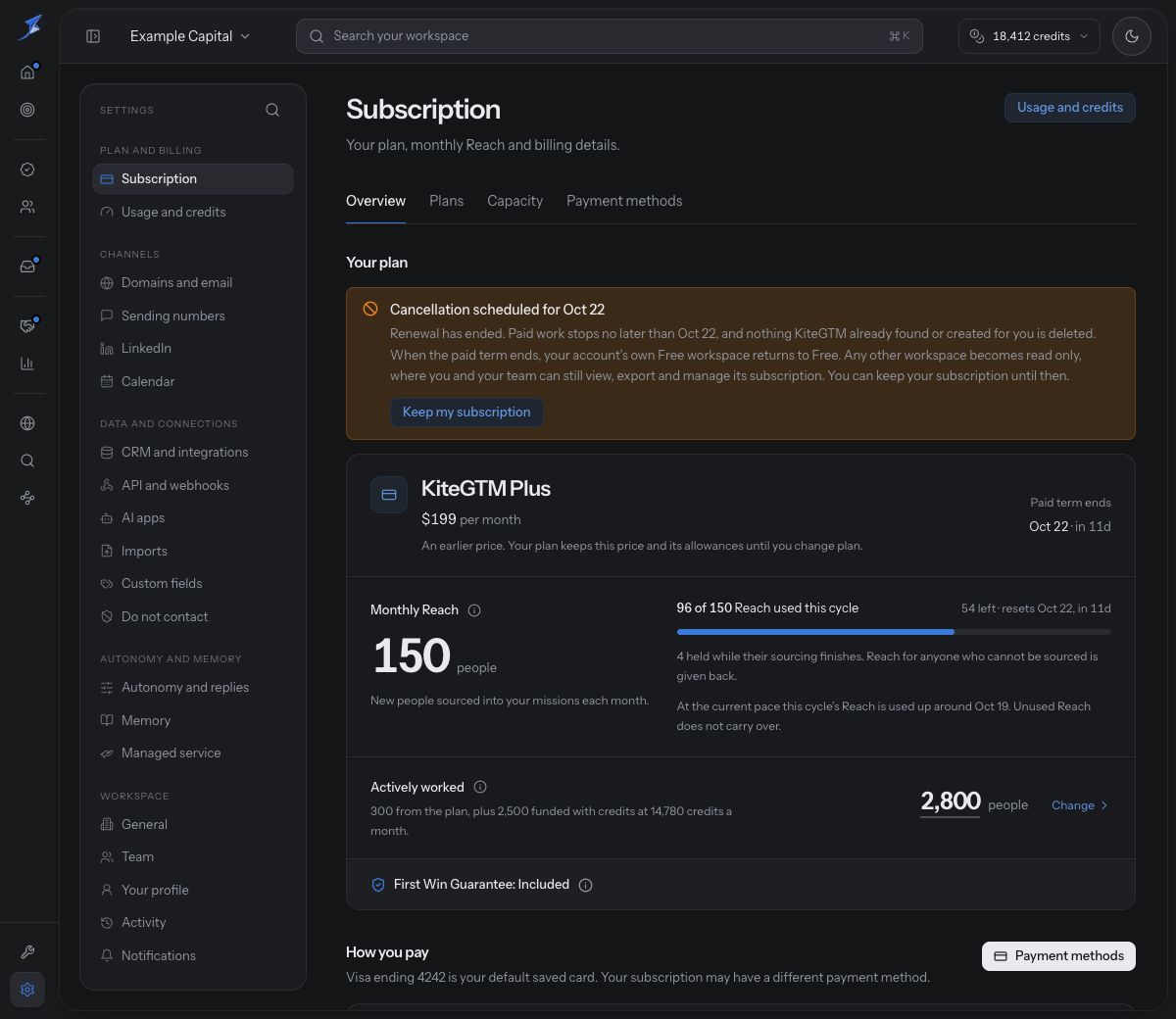Switch to the Plans tab

coord(446,201)
